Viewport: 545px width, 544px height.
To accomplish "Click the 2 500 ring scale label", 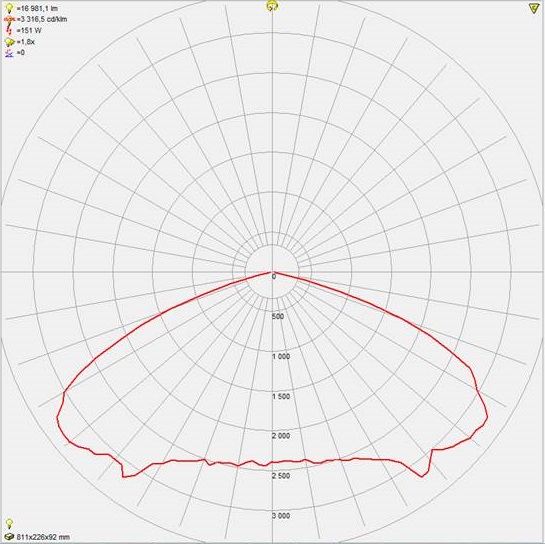I will coord(281,476).
